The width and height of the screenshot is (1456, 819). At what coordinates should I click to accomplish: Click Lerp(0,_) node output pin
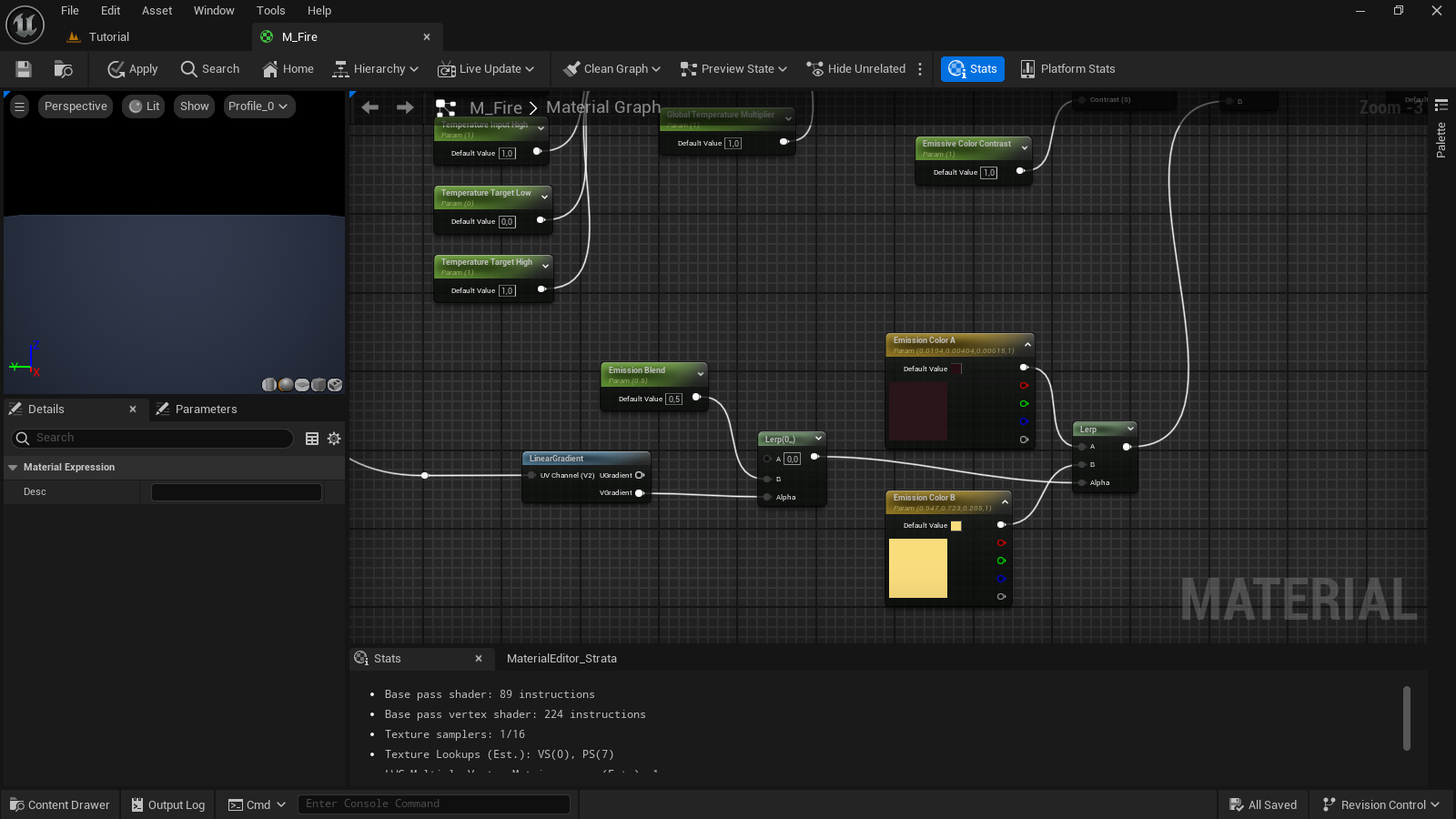tap(814, 457)
